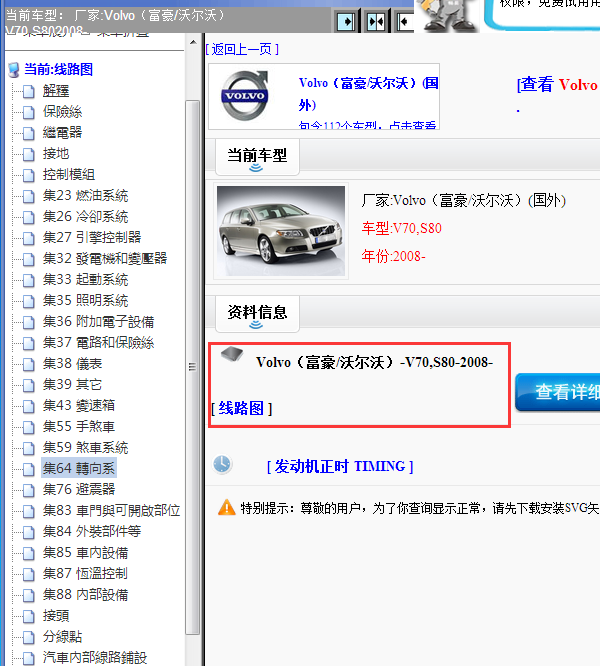Click the document icon next to 集87 恆溫控制
Image resolution: width=600 pixels, height=666 pixels.
28,574
